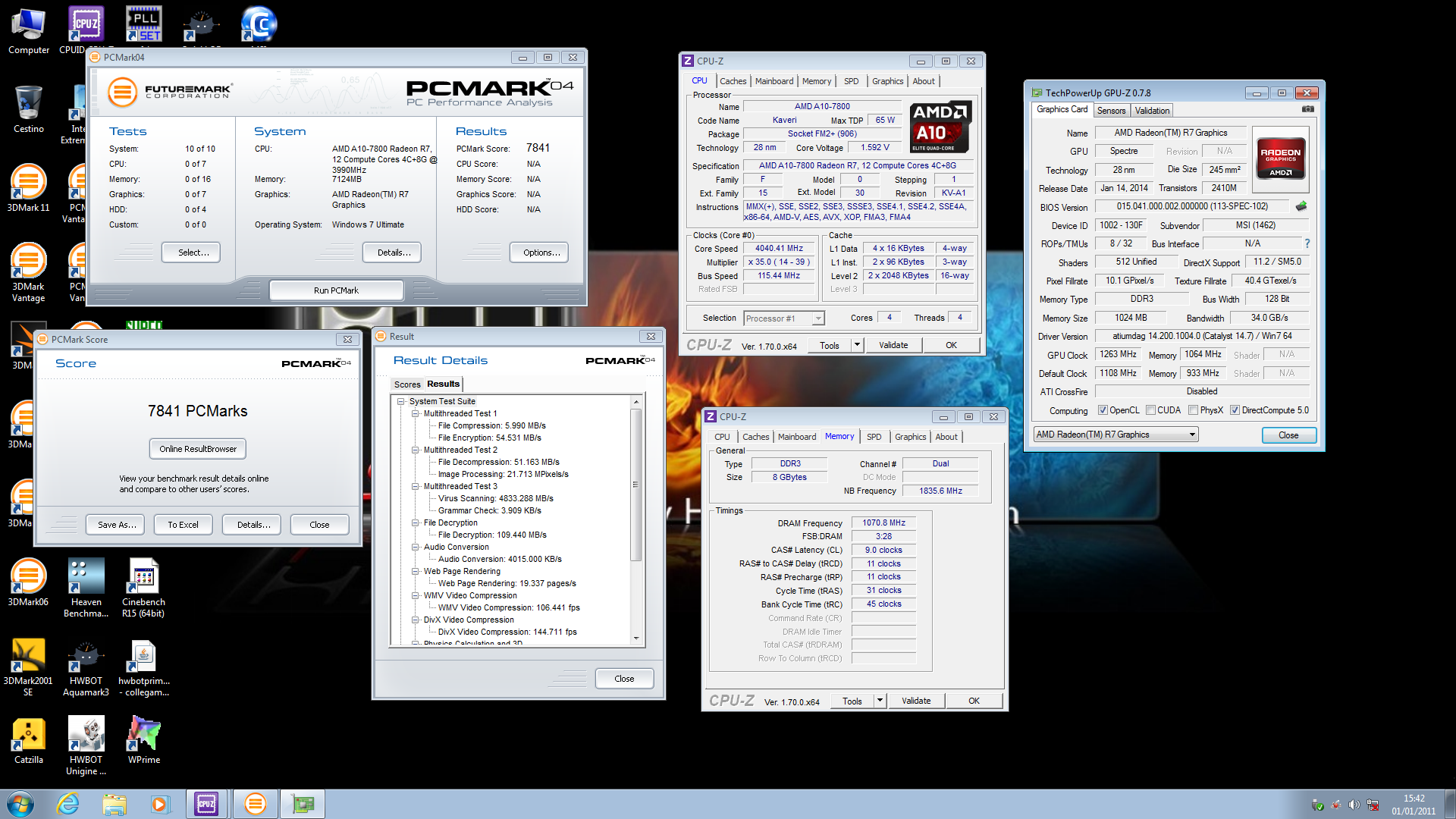Open Windows Explorer folder on taskbar
Screen dimensions: 1456x819
click(x=115, y=804)
